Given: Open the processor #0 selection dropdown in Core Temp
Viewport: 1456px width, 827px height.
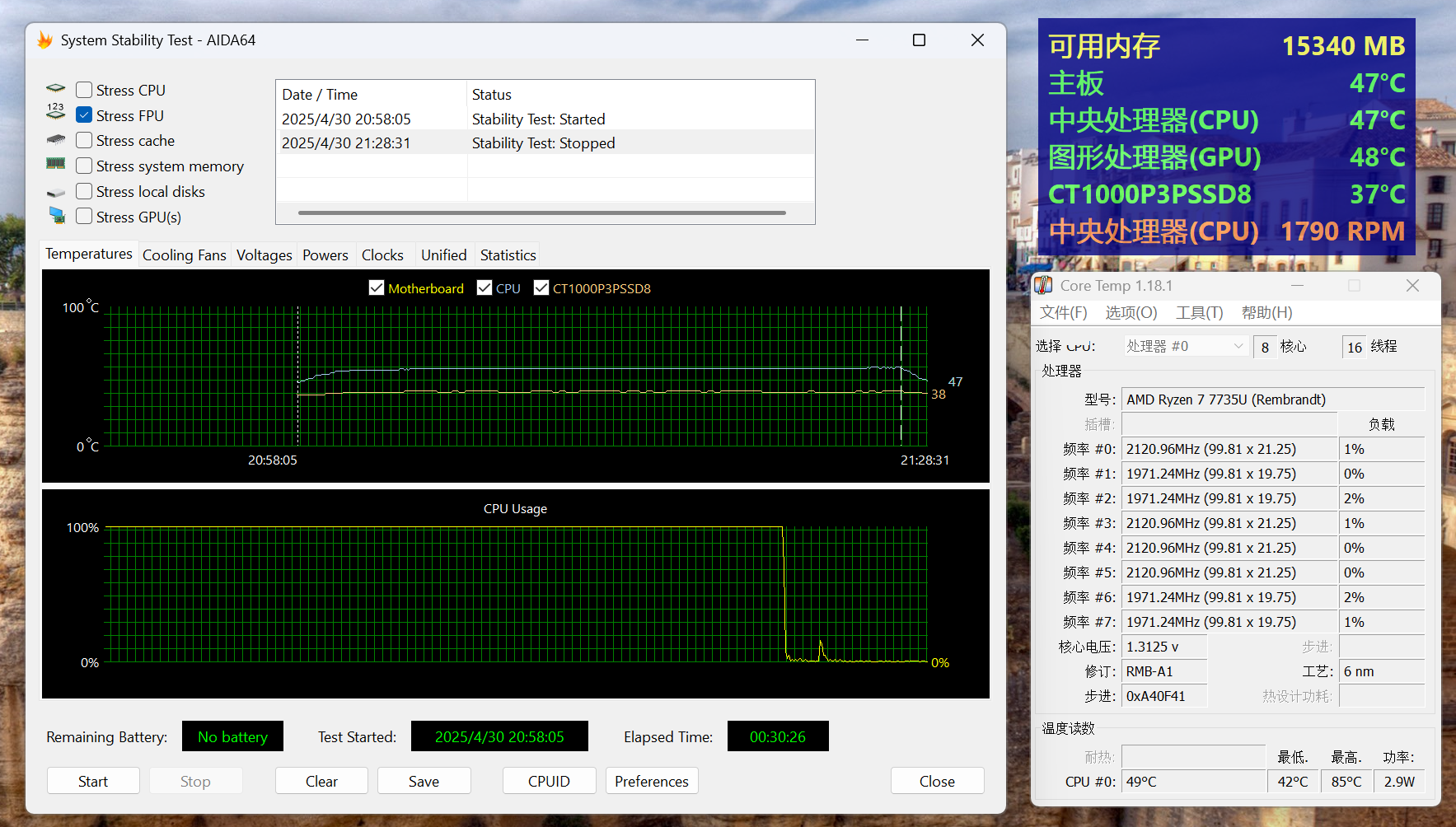Looking at the screenshot, I should click(x=1186, y=346).
